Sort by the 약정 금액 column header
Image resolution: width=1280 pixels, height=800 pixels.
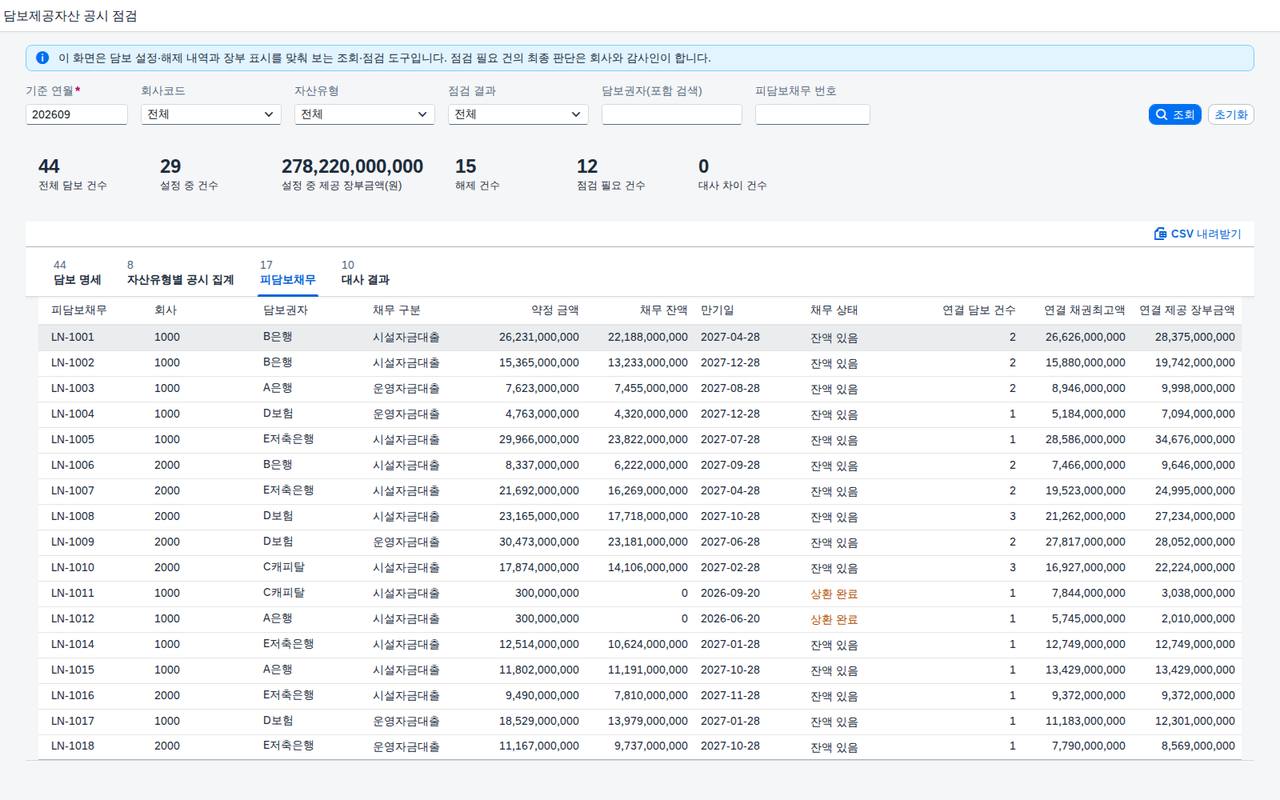coord(555,311)
